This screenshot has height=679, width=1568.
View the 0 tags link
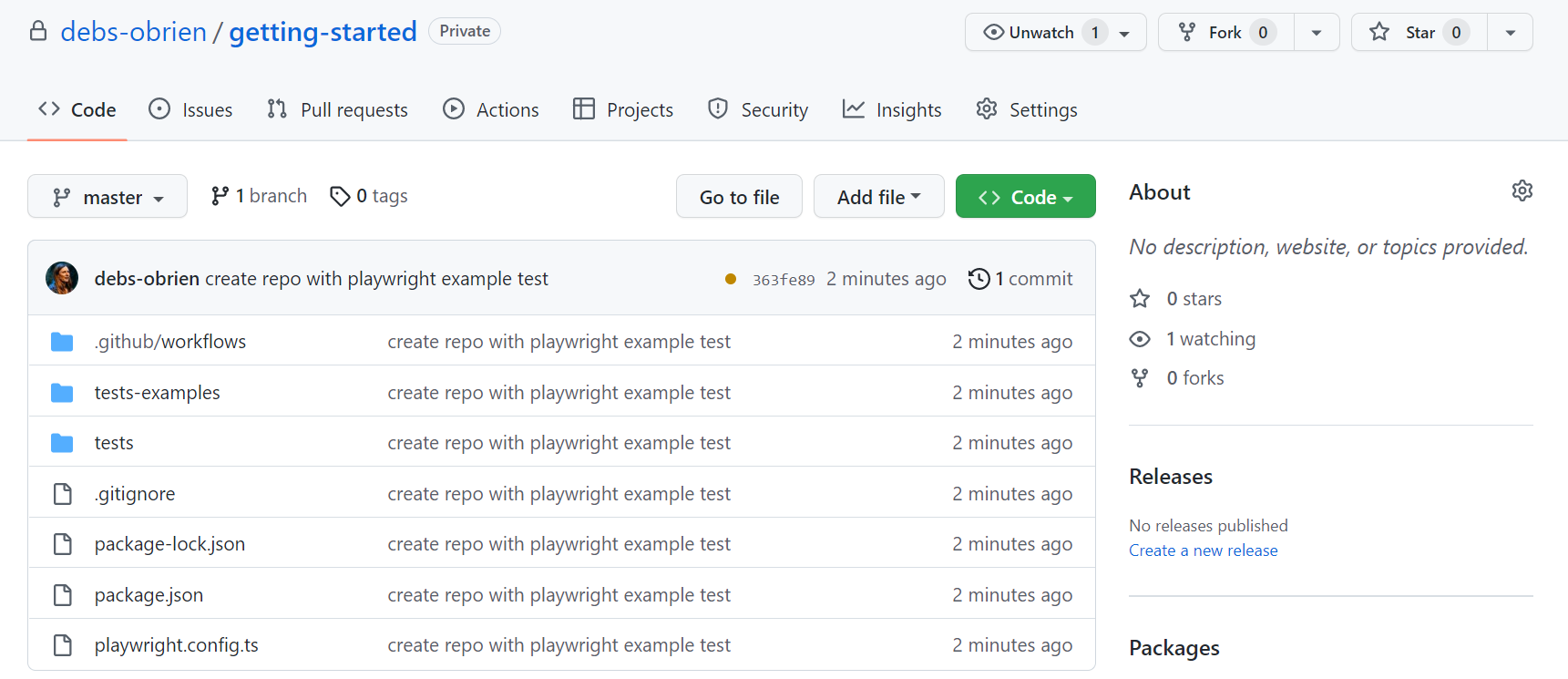tap(369, 196)
